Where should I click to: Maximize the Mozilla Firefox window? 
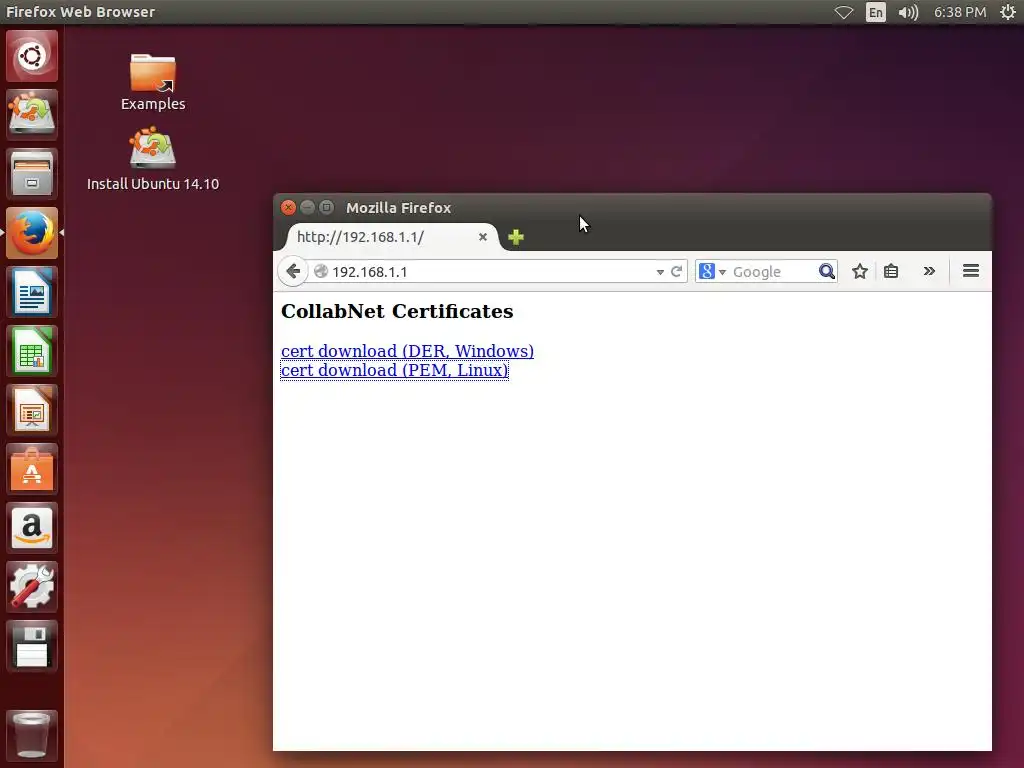(327, 208)
